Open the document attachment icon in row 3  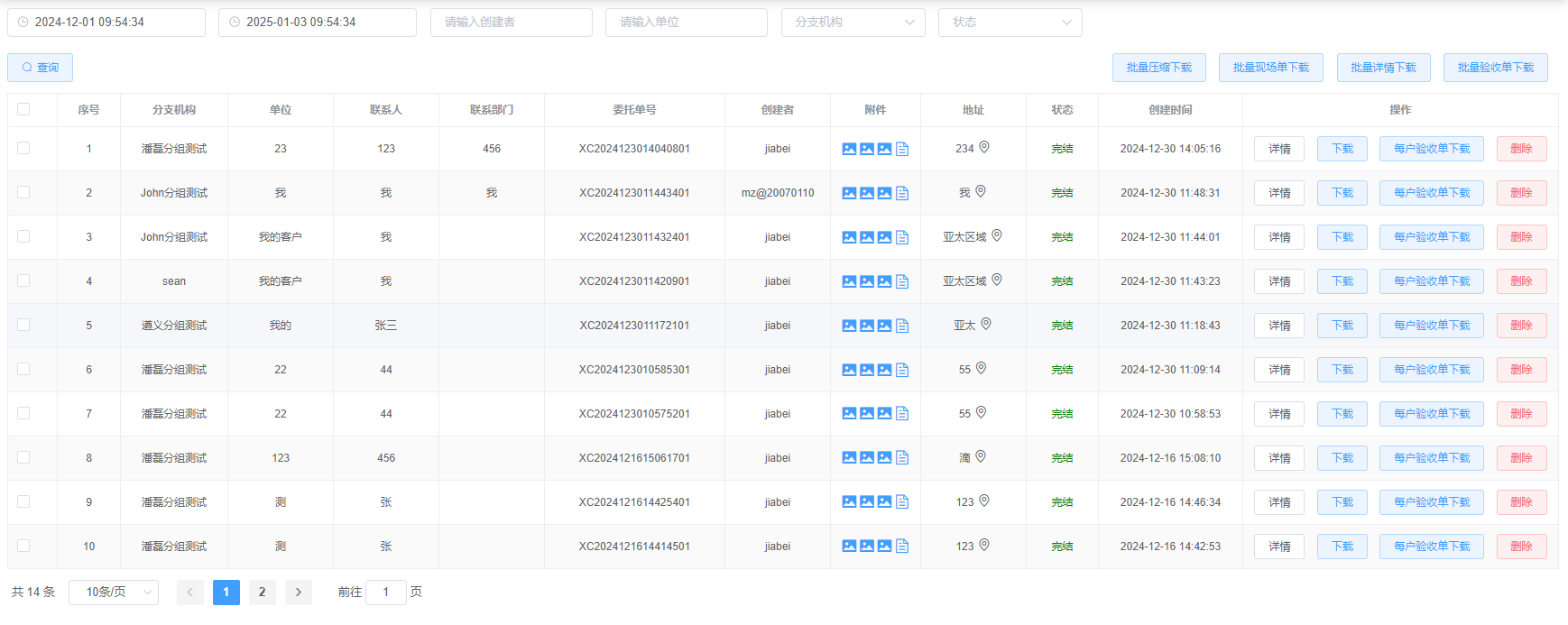(902, 237)
